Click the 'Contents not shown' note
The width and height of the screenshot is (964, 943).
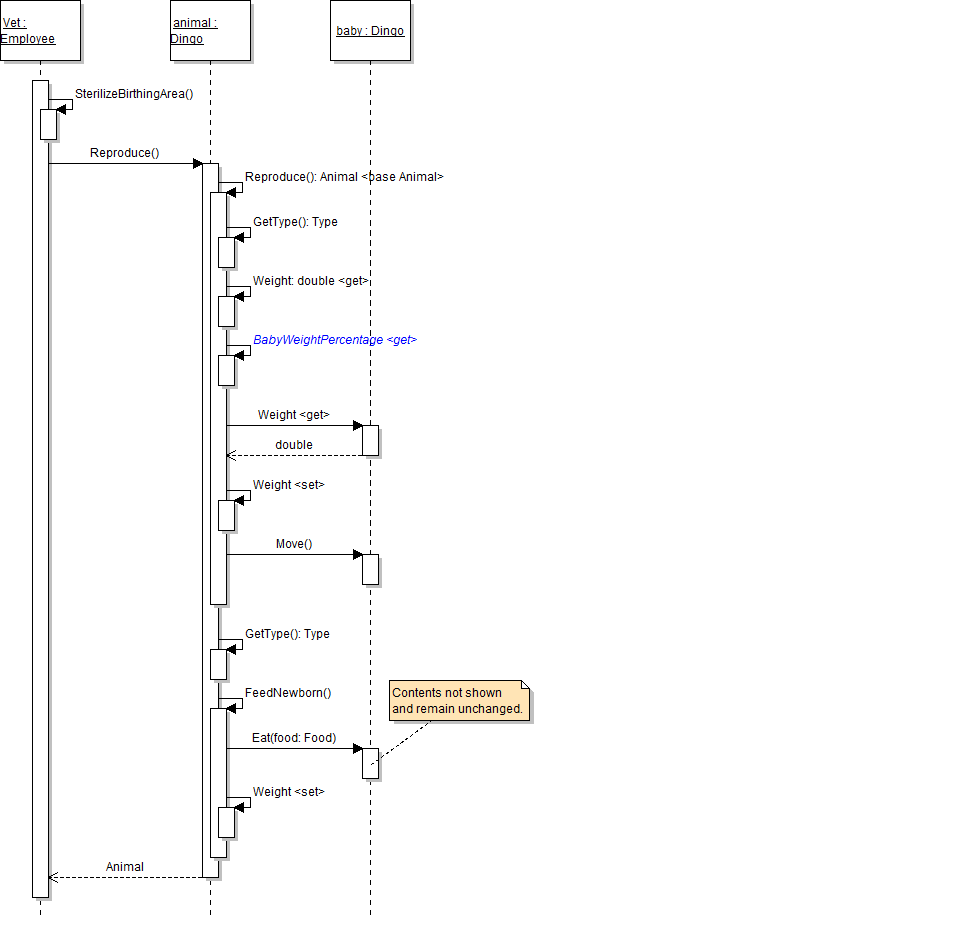coord(459,701)
